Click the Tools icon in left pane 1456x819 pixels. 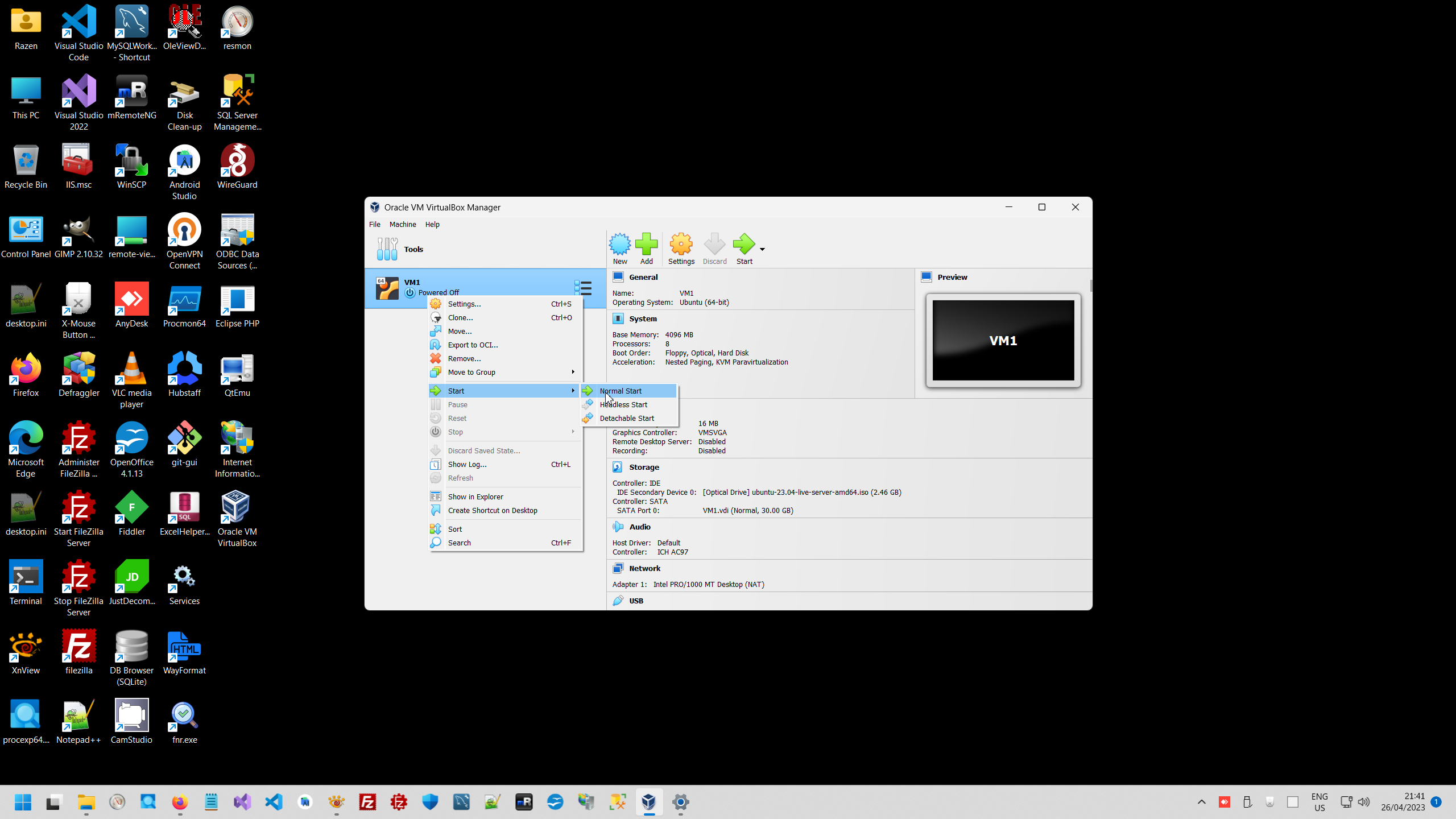387,249
